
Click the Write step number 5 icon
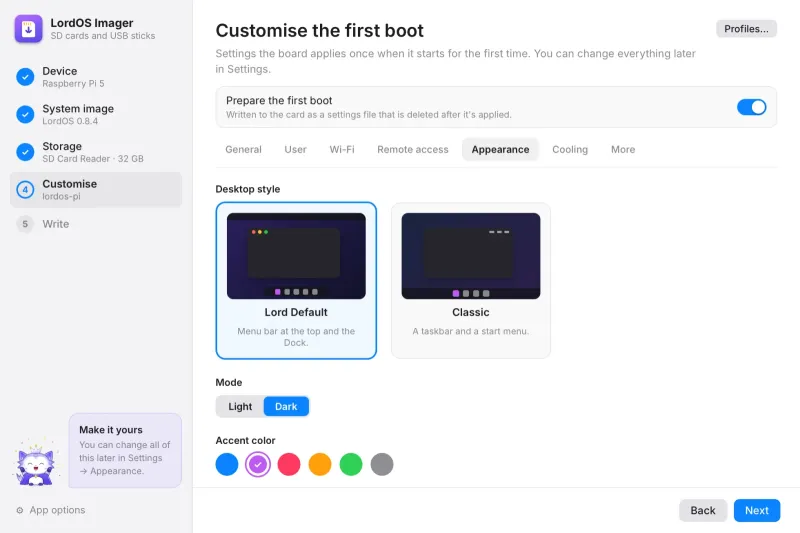[25, 224]
